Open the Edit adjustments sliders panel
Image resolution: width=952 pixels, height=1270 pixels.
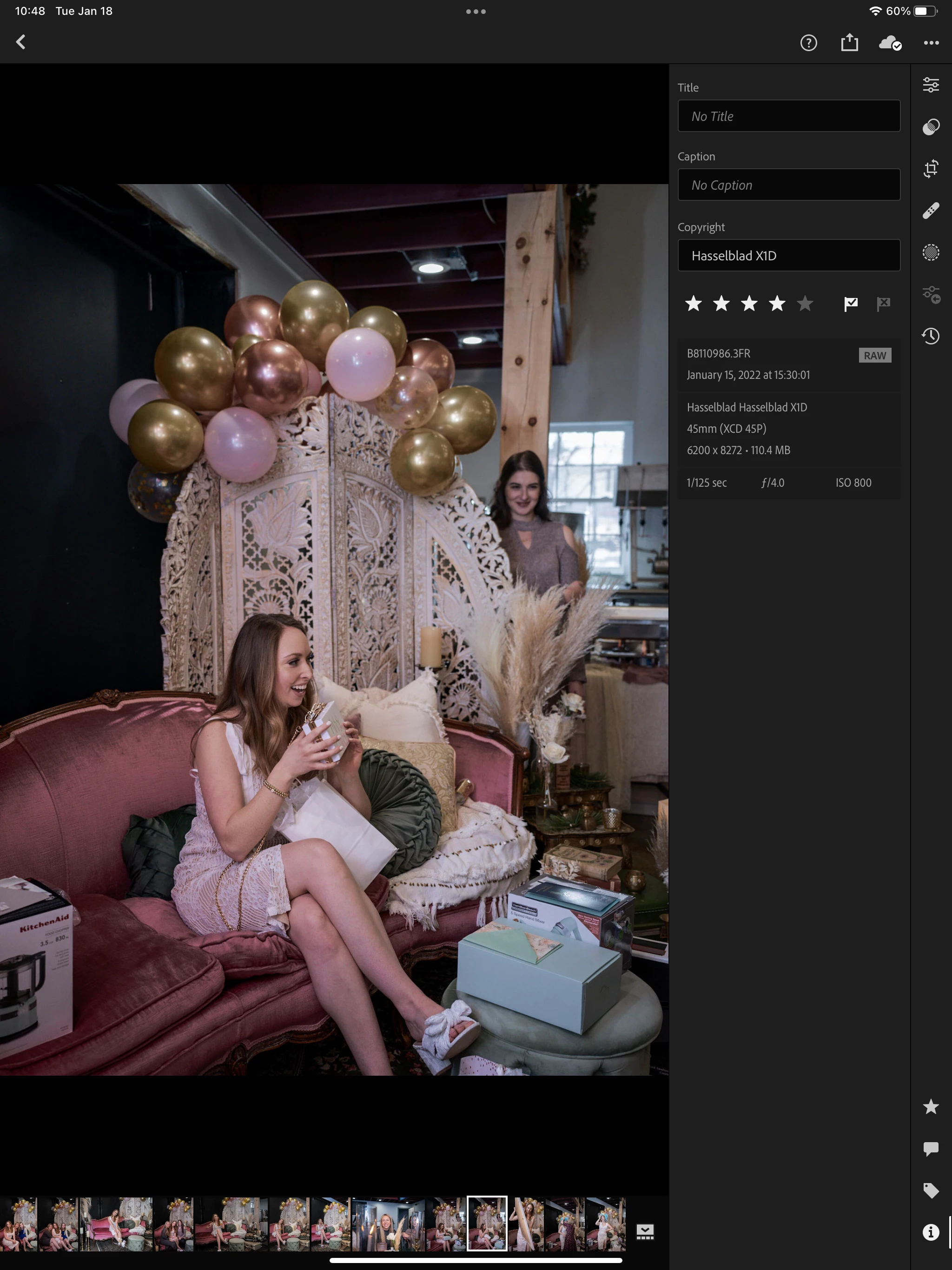pos(931,85)
